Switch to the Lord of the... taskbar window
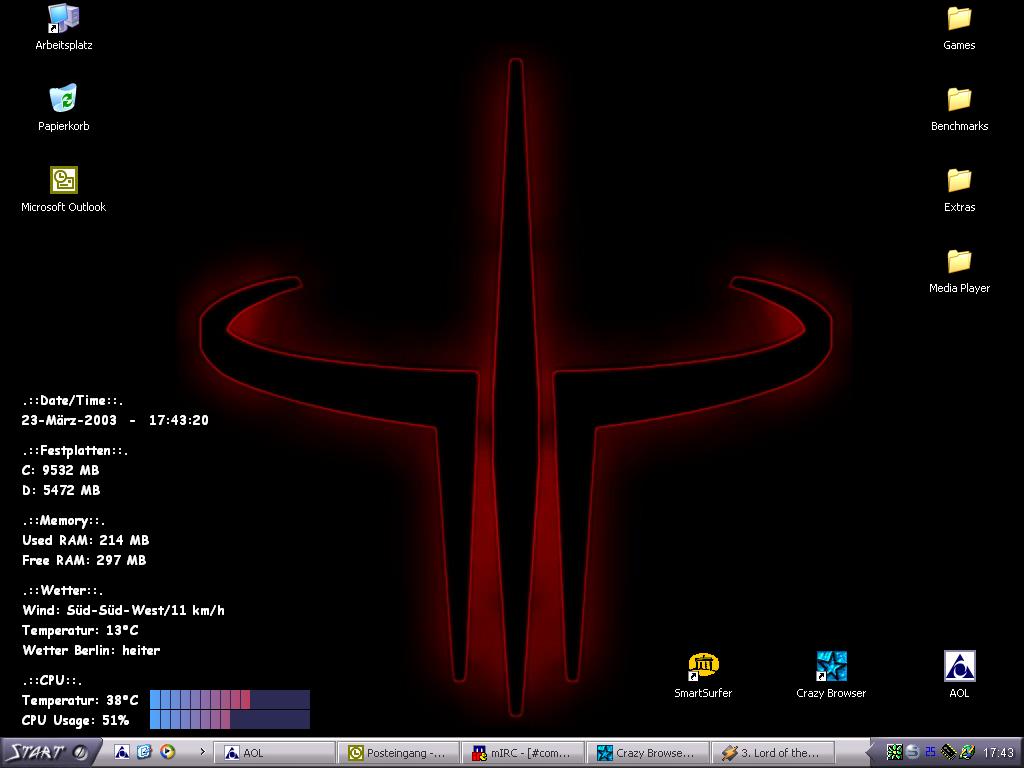The image size is (1024, 768). [772, 753]
